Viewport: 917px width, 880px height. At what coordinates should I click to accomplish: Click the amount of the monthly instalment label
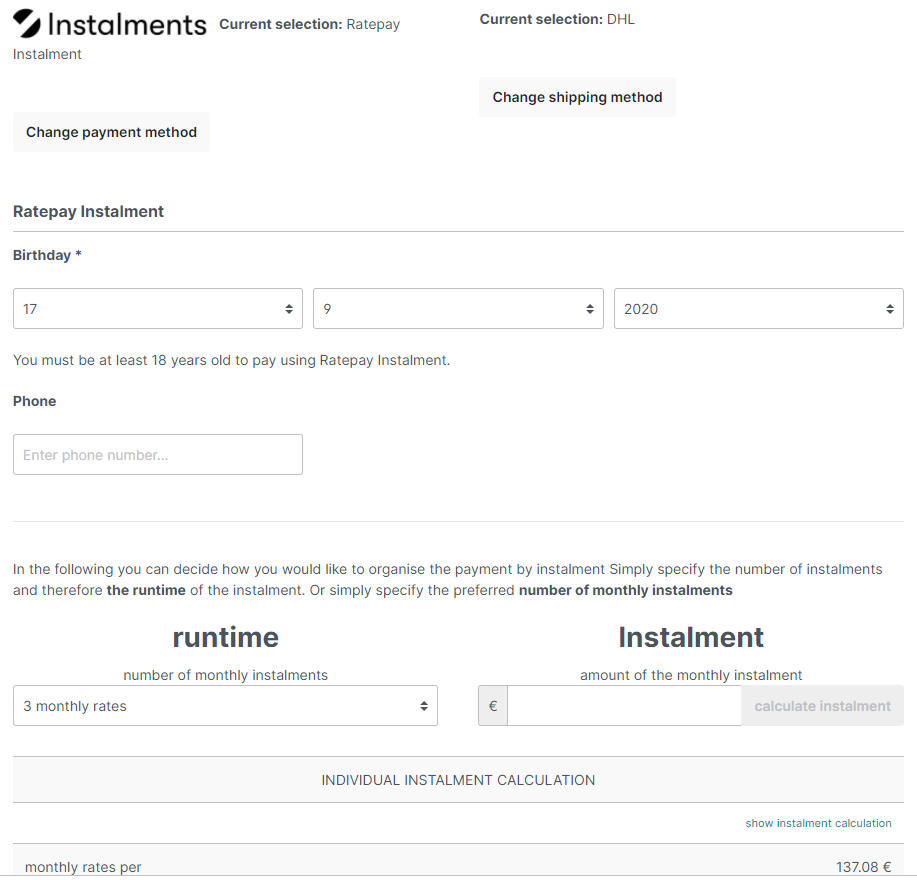point(691,675)
